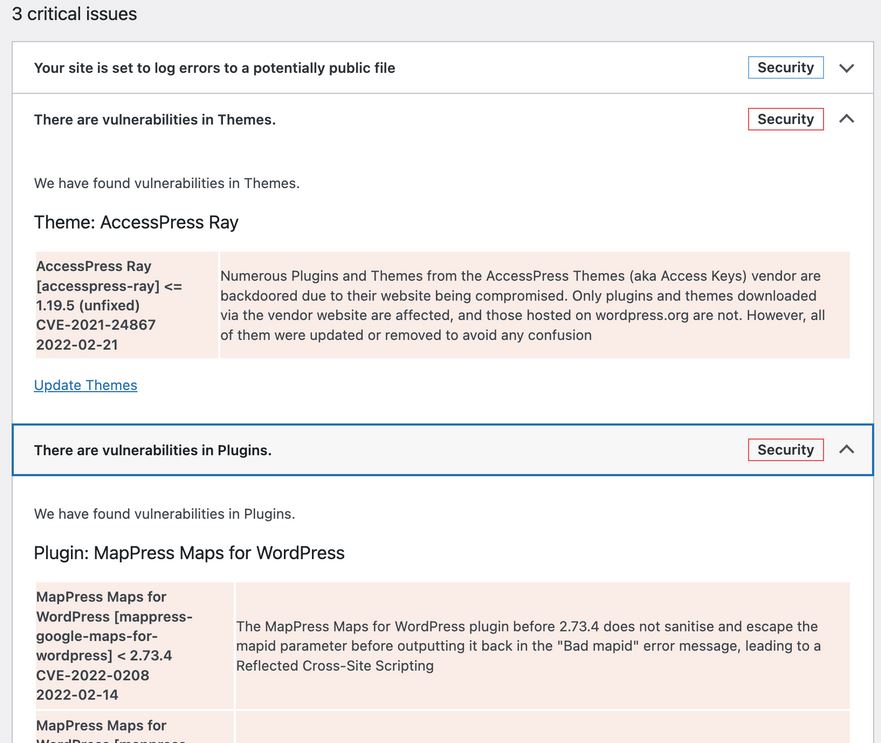Screen dimensions: 881x743
Task: Click "There are vulnerabilities in Themes." heading
Action: coord(155,120)
